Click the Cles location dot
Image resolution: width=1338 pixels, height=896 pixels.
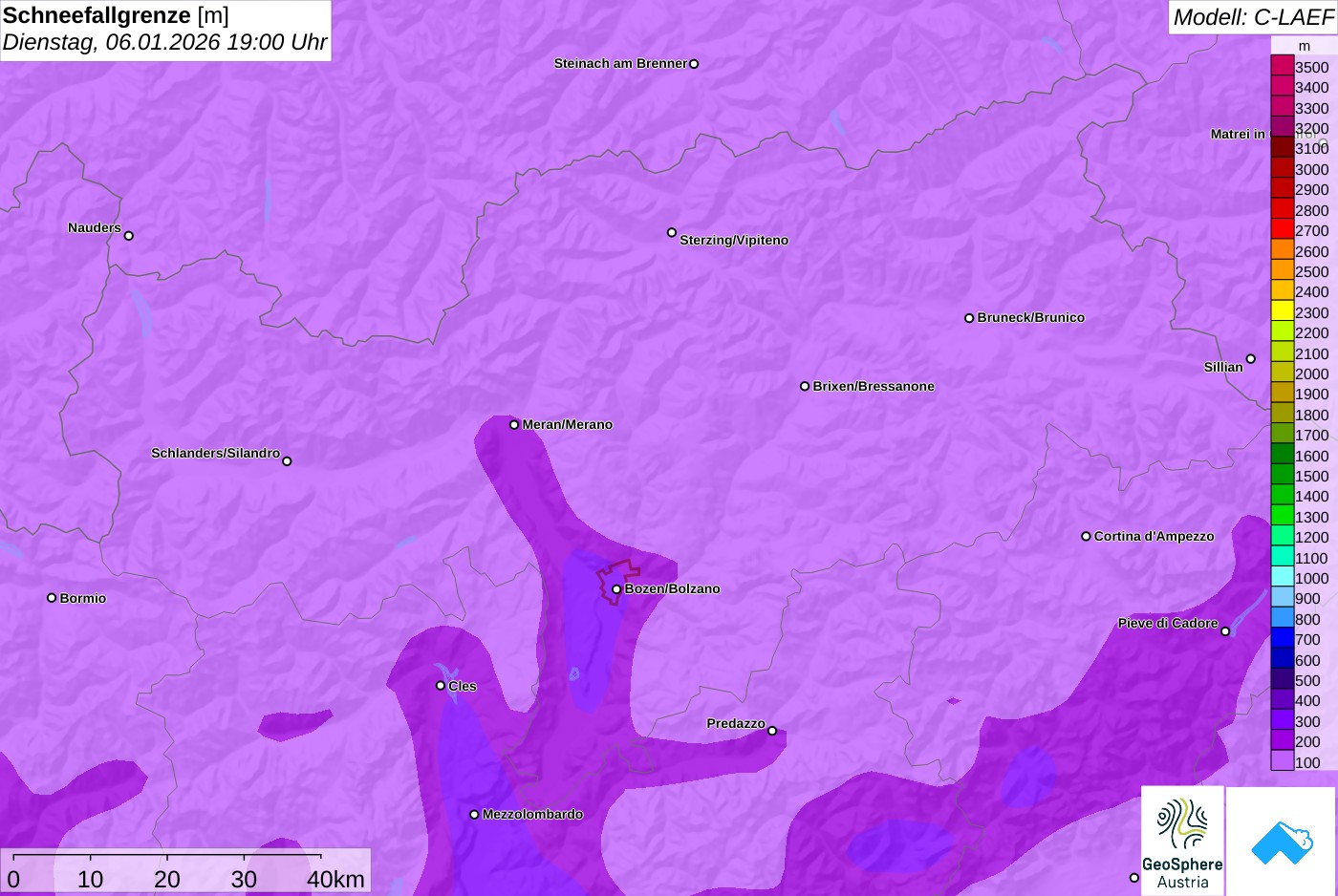point(441,686)
